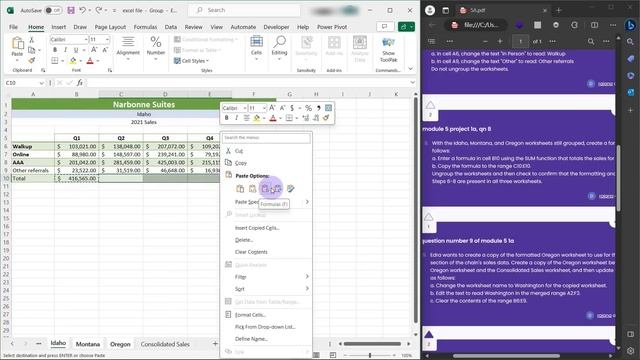
Task: Open the Name Box dropdown arrow
Action: pyautogui.click(x=41, y=83)
